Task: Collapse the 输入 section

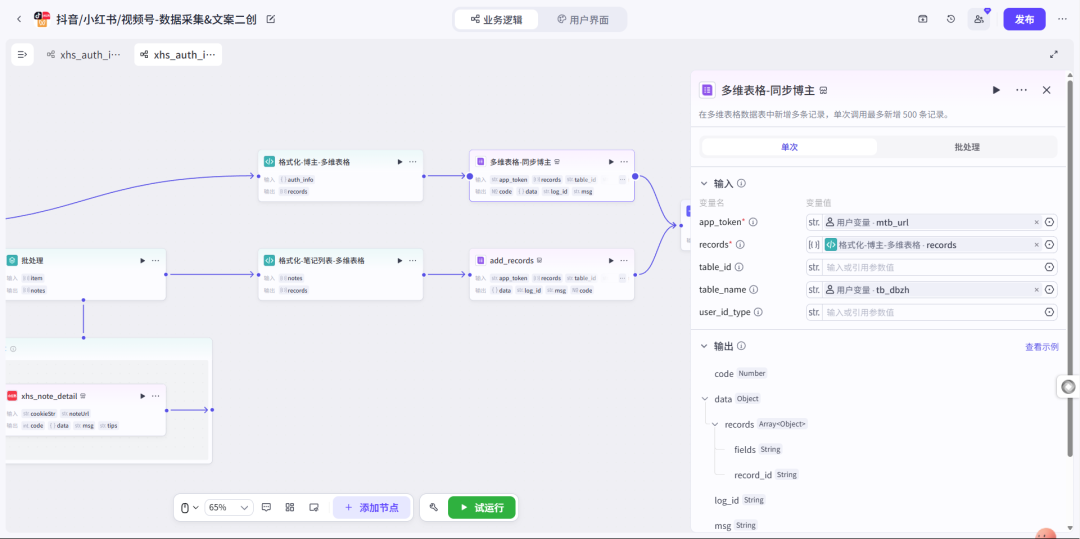Action: (x=704, y=184)
